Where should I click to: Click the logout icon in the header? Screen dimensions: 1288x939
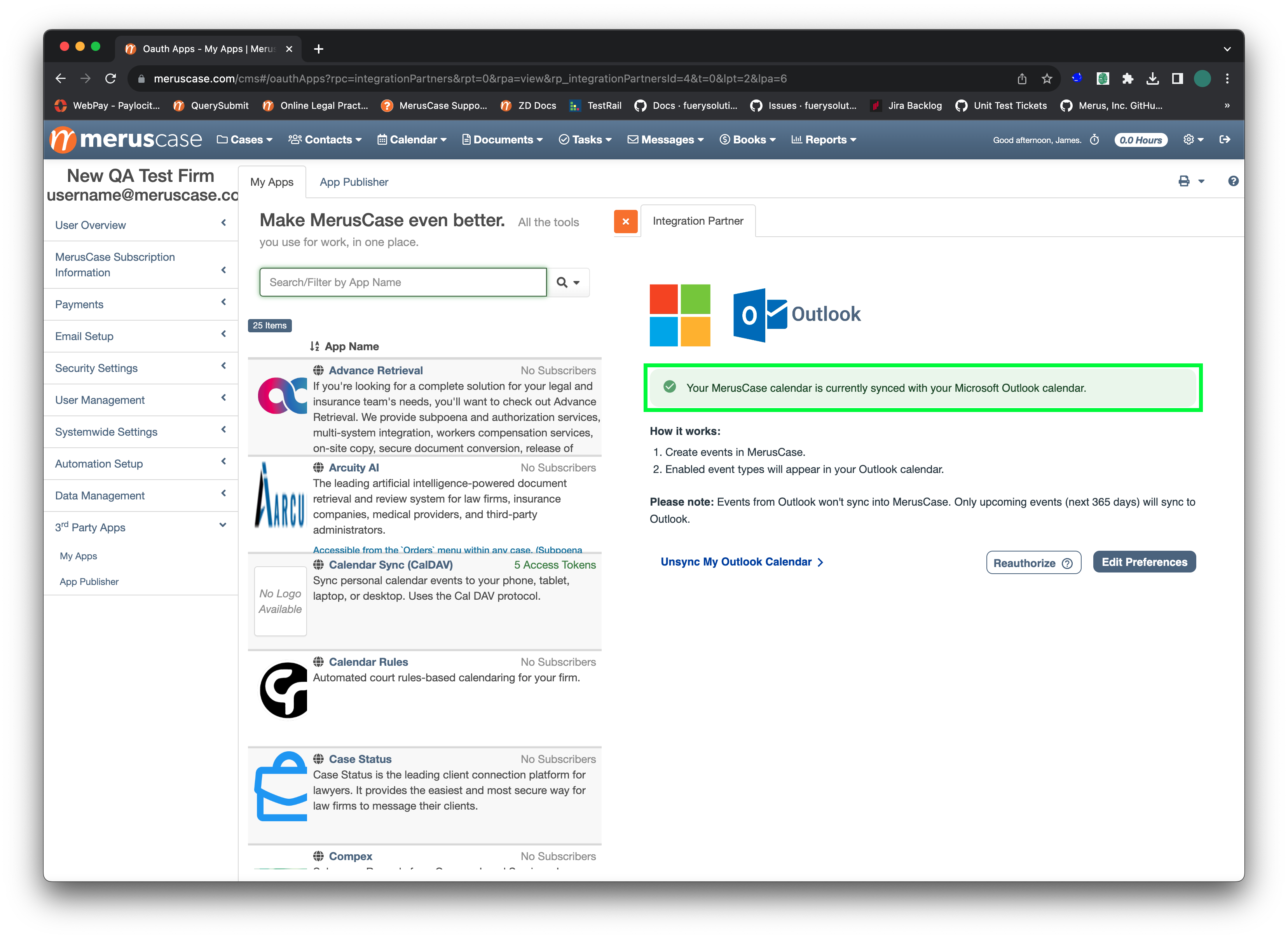(1225, 140)
